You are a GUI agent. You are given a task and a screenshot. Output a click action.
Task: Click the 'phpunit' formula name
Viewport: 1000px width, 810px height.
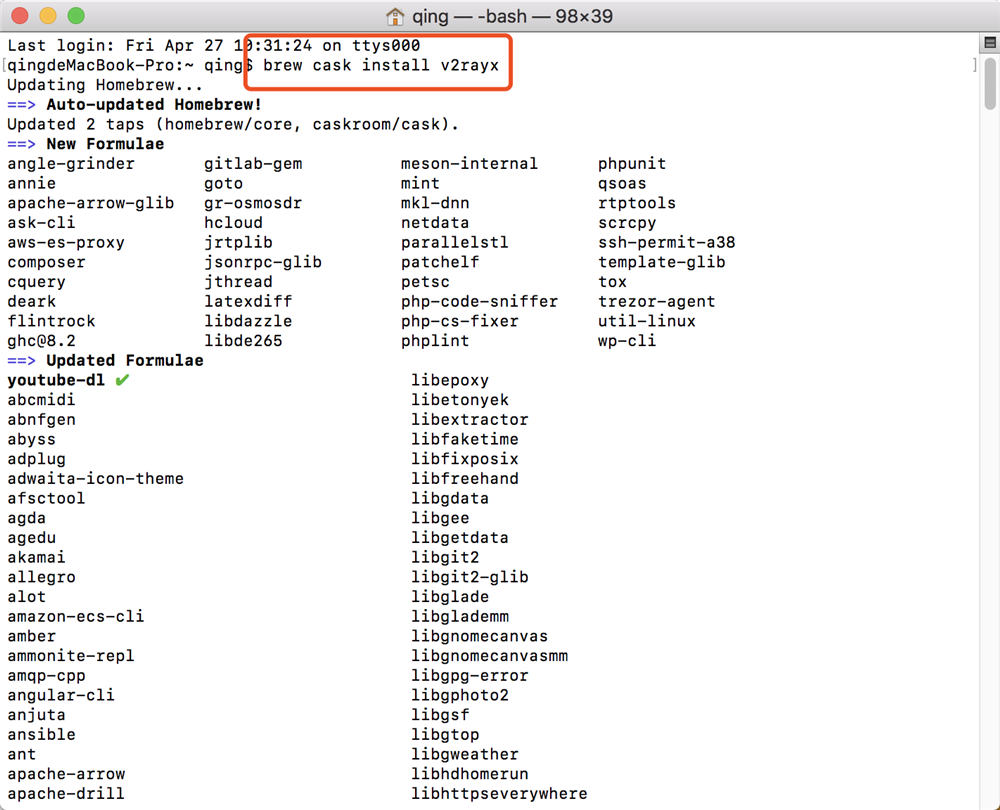tap(632, 164)
